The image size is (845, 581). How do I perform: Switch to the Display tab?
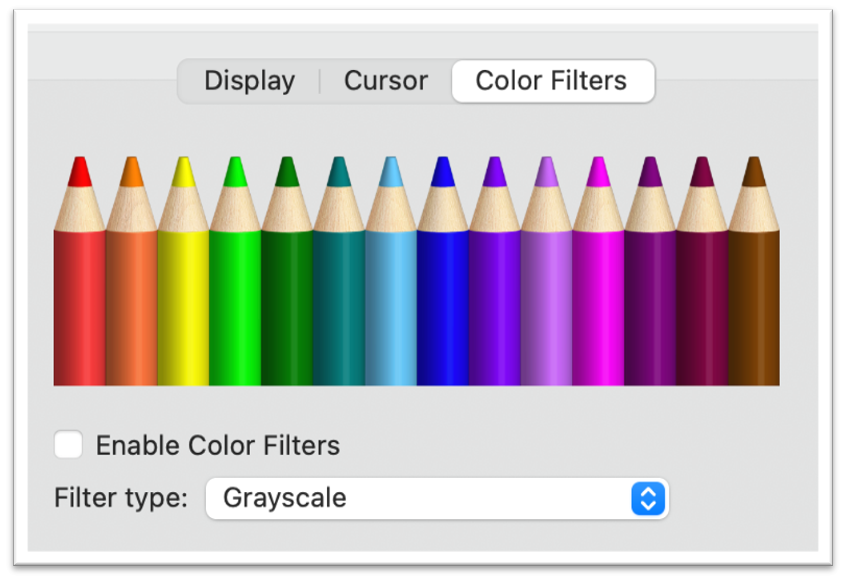[248, 81]
